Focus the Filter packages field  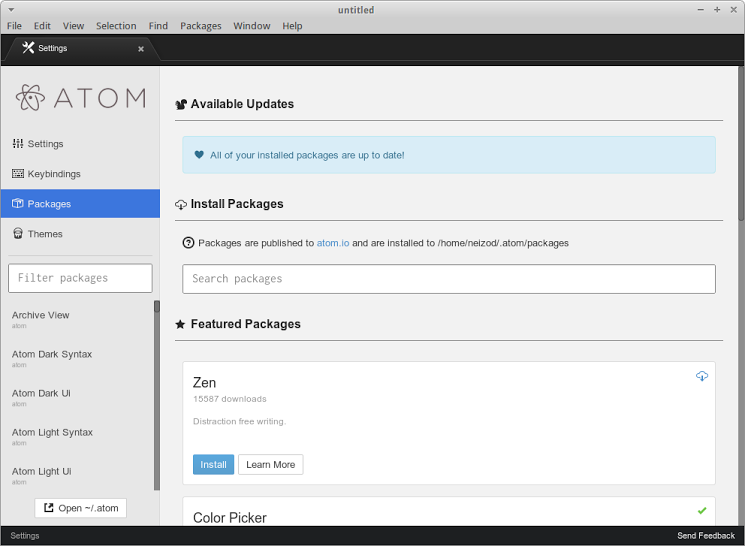80,278
